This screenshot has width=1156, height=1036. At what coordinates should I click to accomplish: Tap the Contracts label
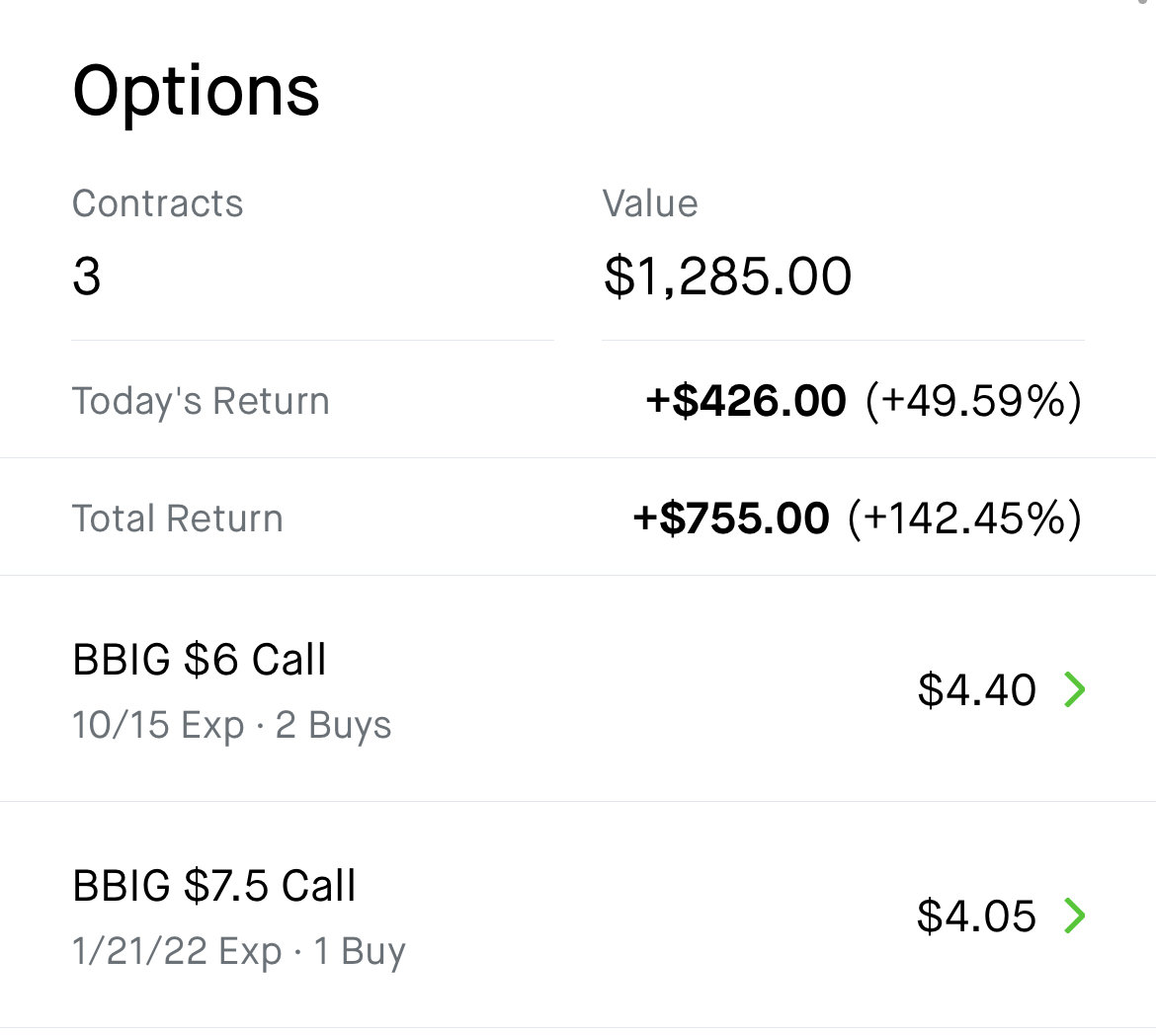point(158,203)
